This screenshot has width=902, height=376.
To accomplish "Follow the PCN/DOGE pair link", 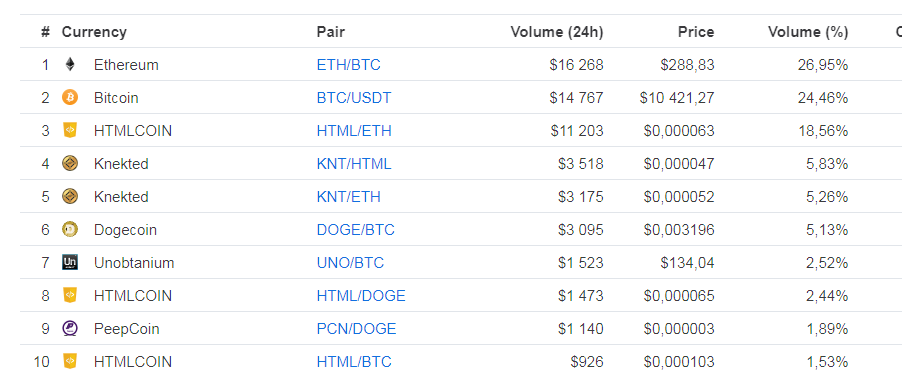I will (356, 329).
